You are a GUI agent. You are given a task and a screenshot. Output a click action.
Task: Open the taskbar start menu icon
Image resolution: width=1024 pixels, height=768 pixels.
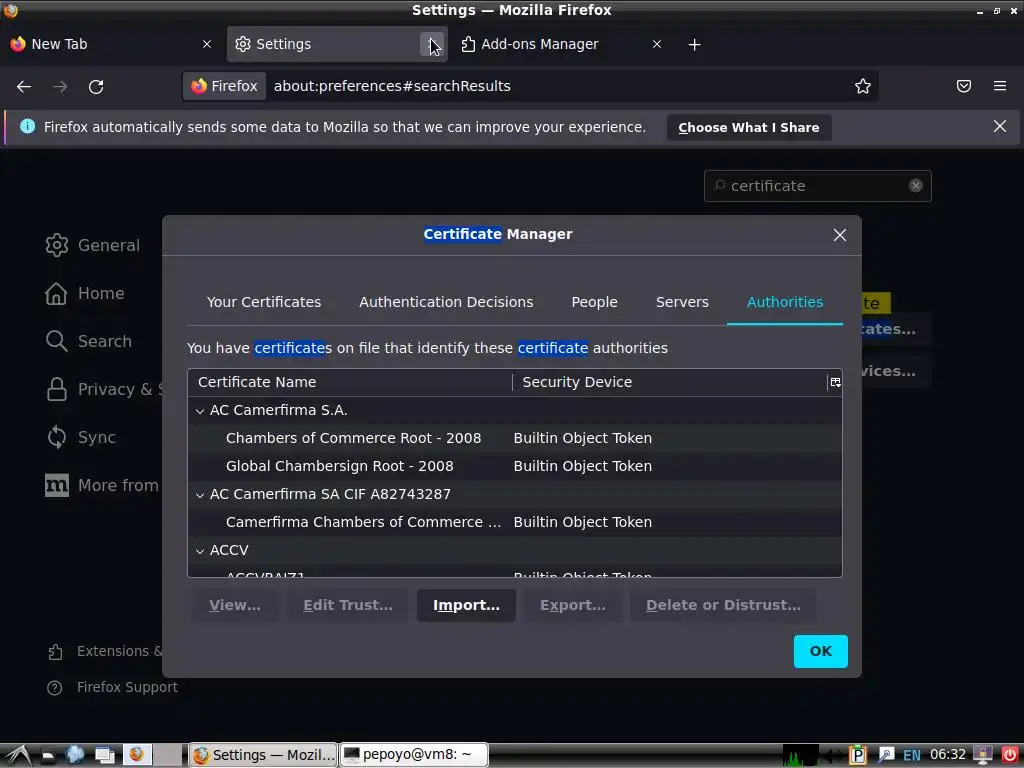pos(18,756)
